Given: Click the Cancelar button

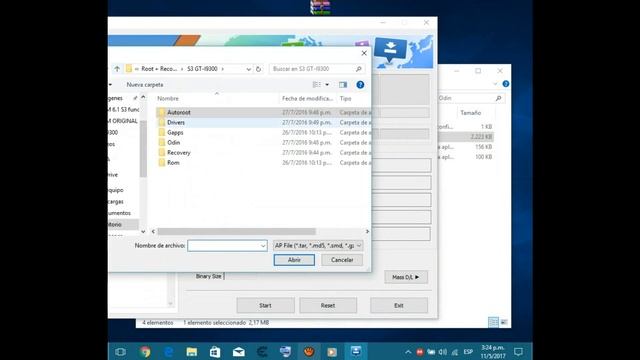Looking at the screenshot, I should [342, 260].
